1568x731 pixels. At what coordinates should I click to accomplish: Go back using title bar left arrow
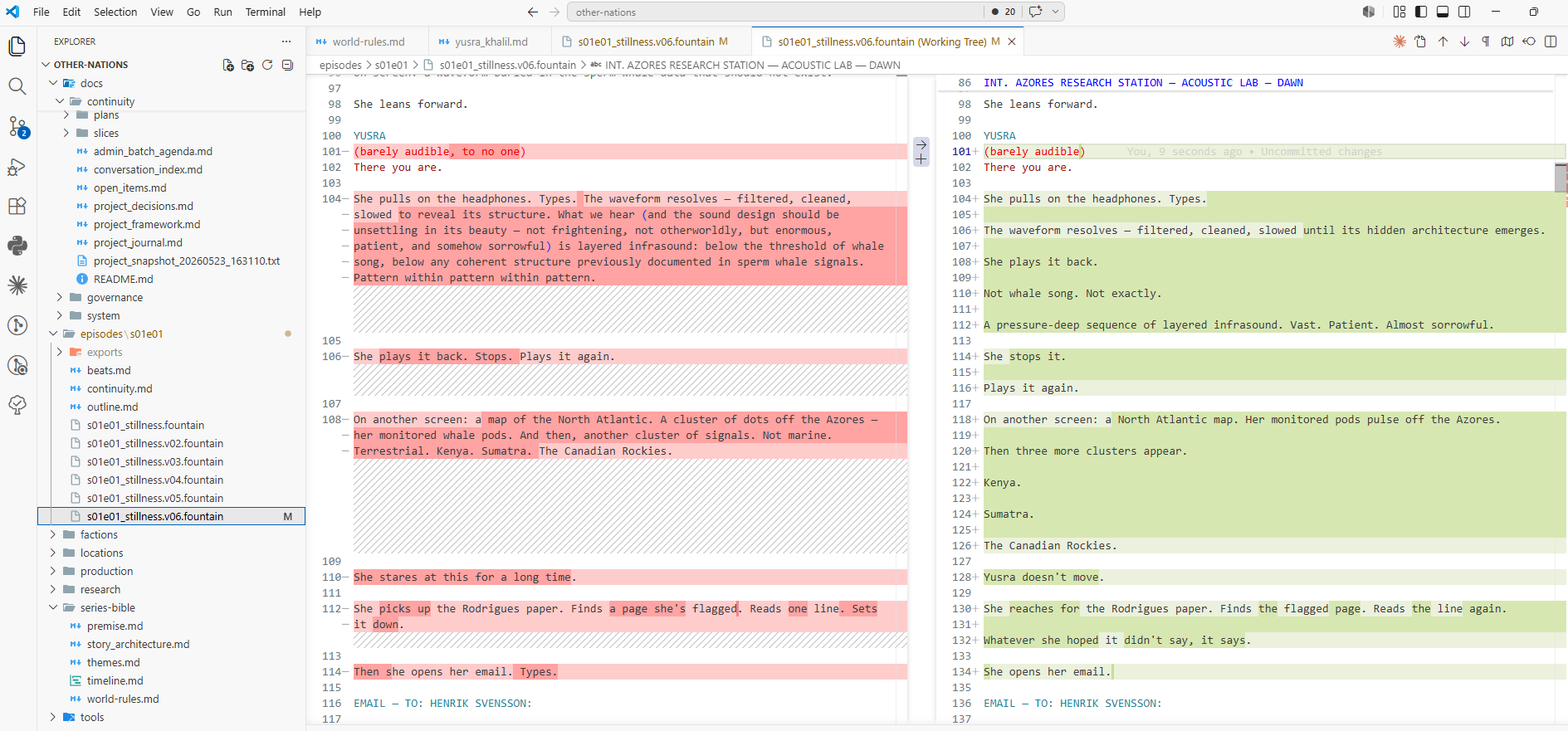point(533,12)
